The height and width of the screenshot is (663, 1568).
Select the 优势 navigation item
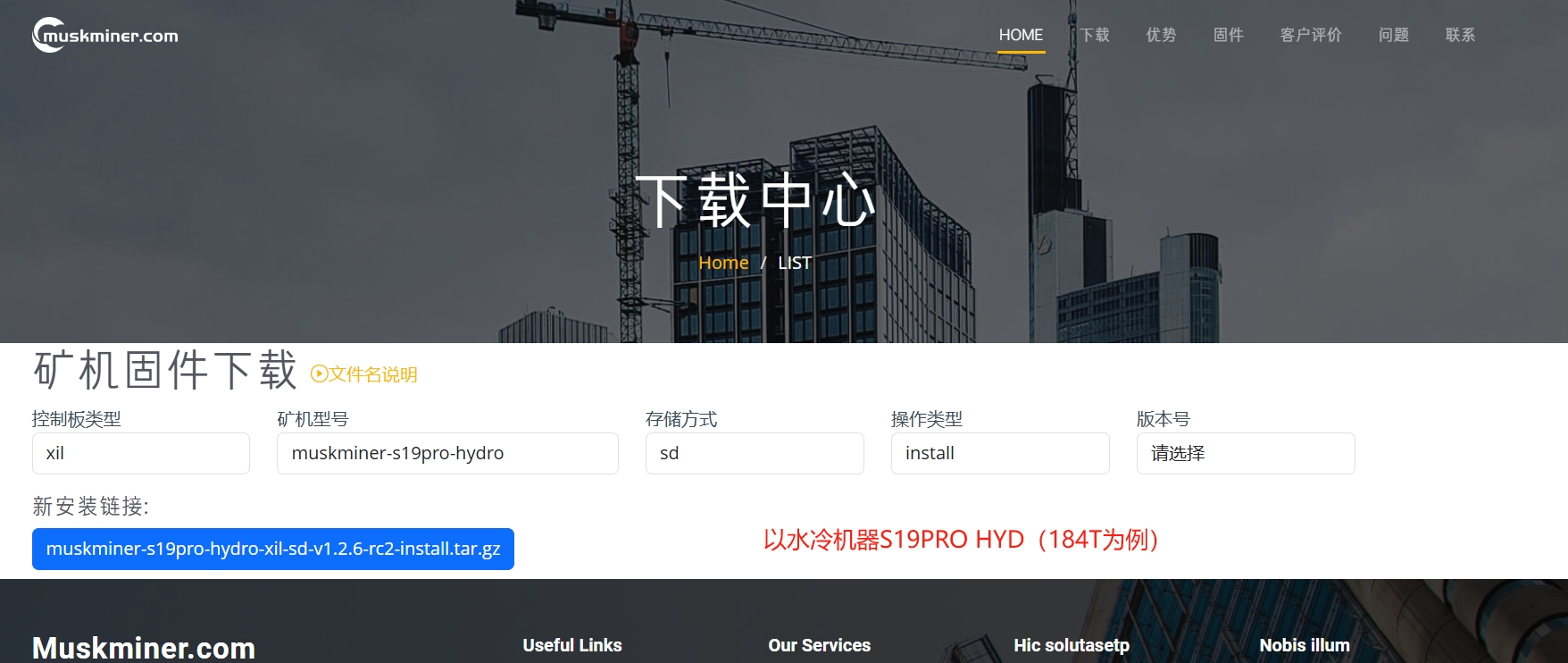[1161, 35]
